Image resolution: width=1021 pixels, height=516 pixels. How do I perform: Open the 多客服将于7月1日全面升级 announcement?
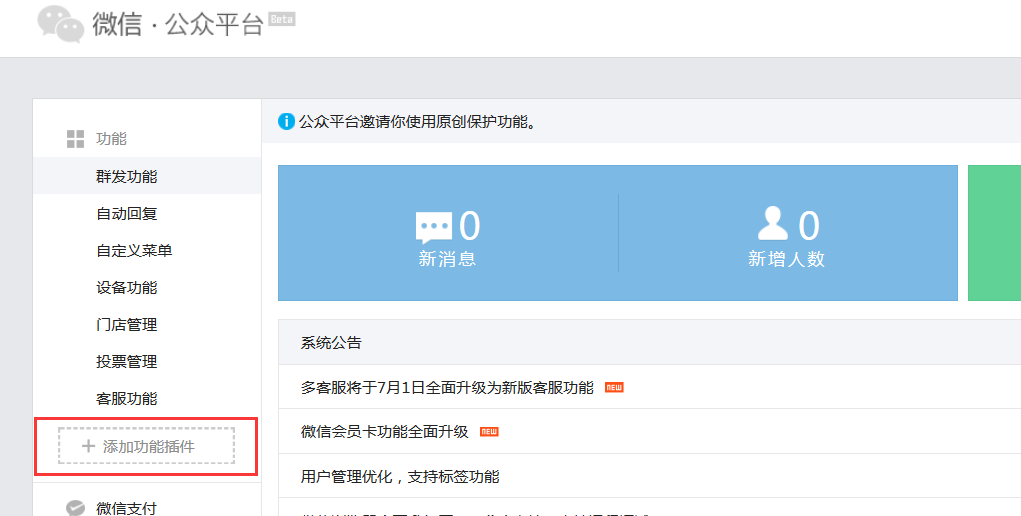[x=447, y=388]
